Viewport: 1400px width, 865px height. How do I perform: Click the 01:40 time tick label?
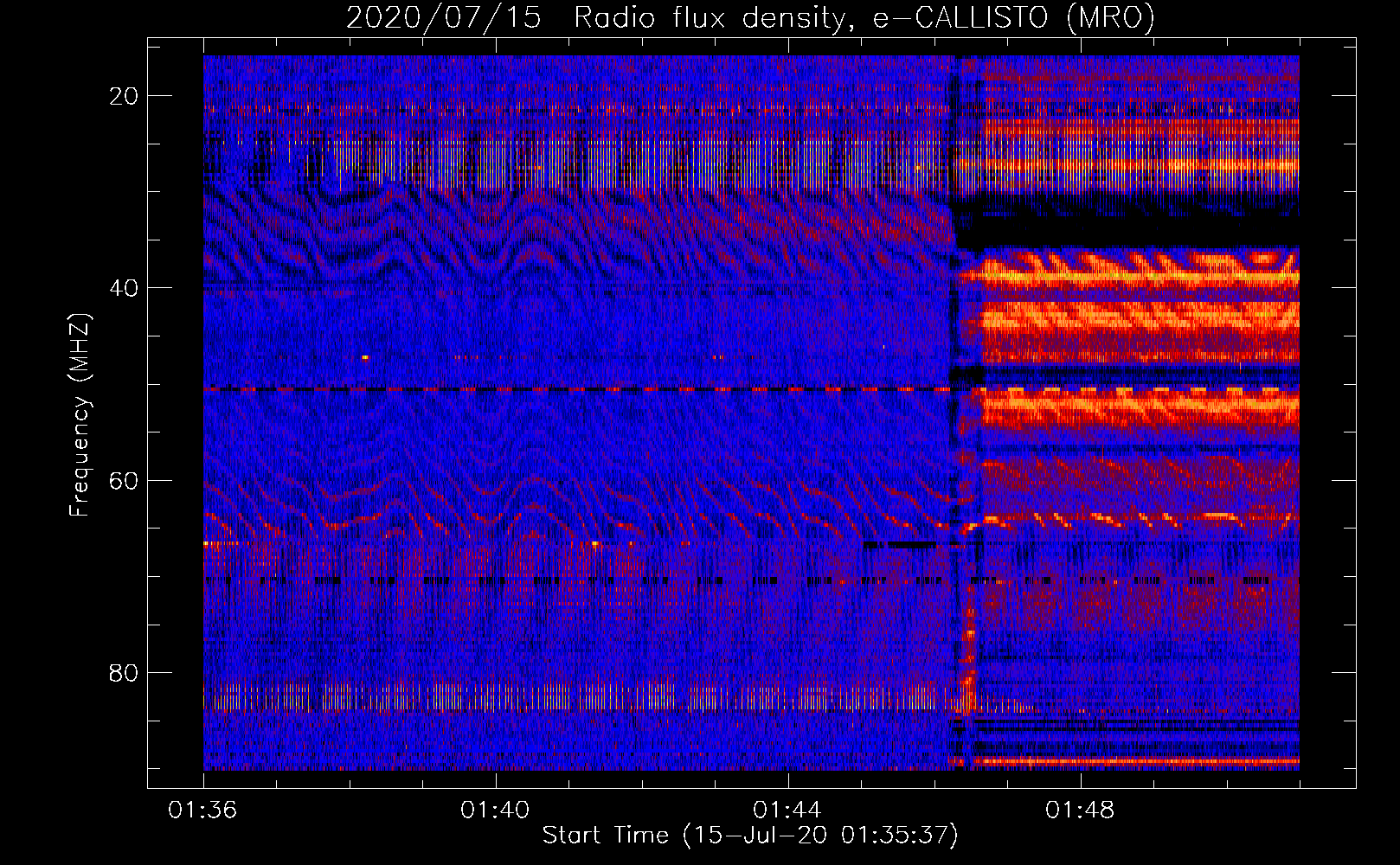[495, 811]
